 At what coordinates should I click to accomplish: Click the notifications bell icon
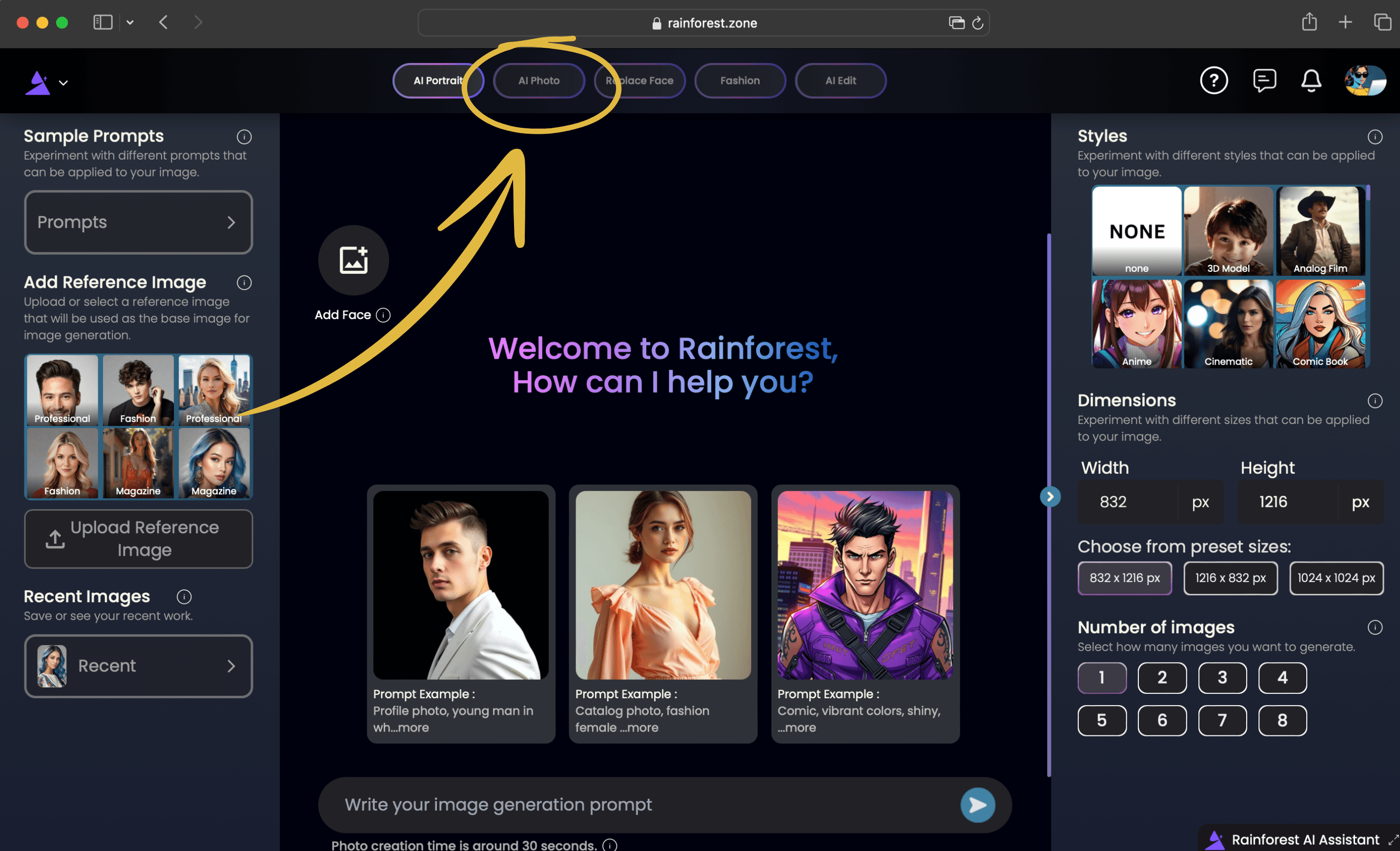pos(1311,80)
